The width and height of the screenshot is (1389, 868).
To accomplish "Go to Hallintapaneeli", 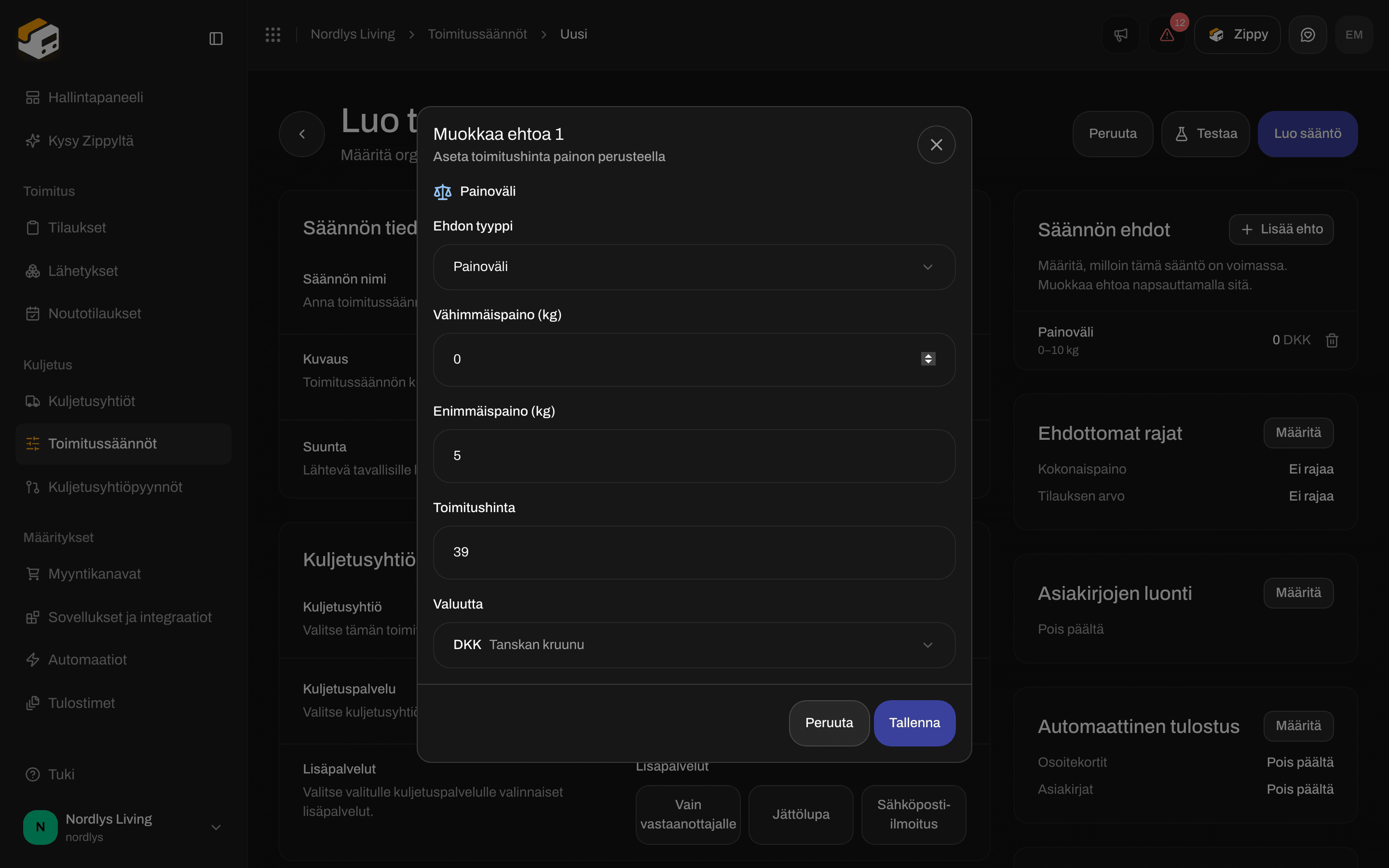I will [123, 97].
